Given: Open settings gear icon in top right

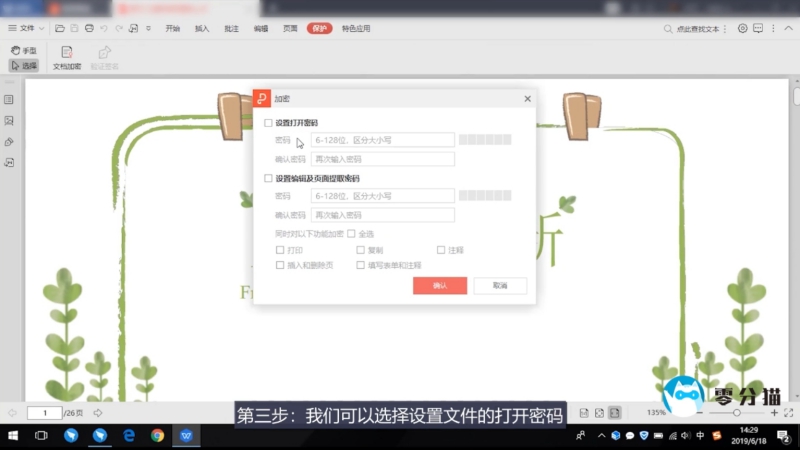Looking at the screenshot, I should 742,28.
